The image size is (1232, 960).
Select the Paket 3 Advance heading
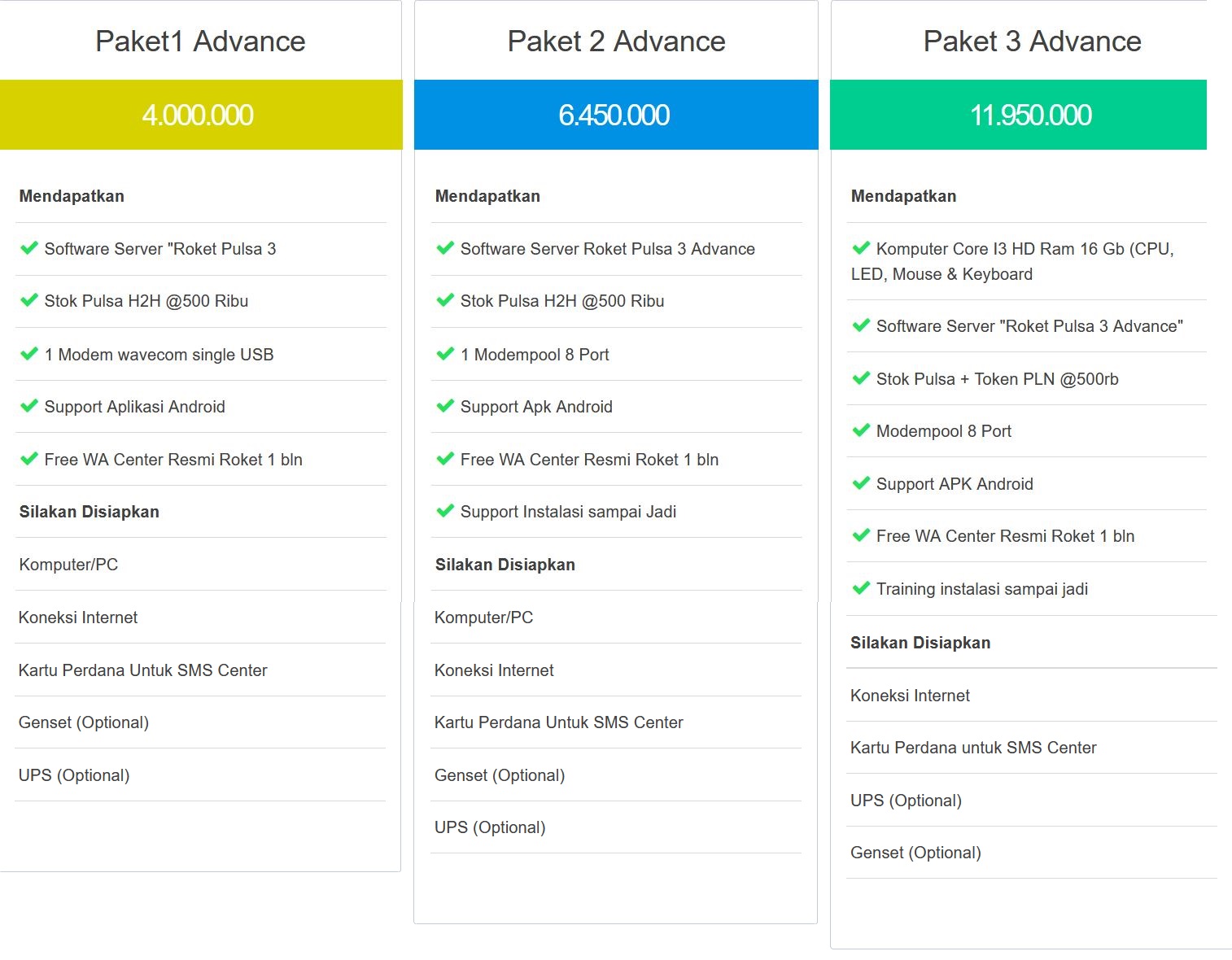pos(1032,41)
